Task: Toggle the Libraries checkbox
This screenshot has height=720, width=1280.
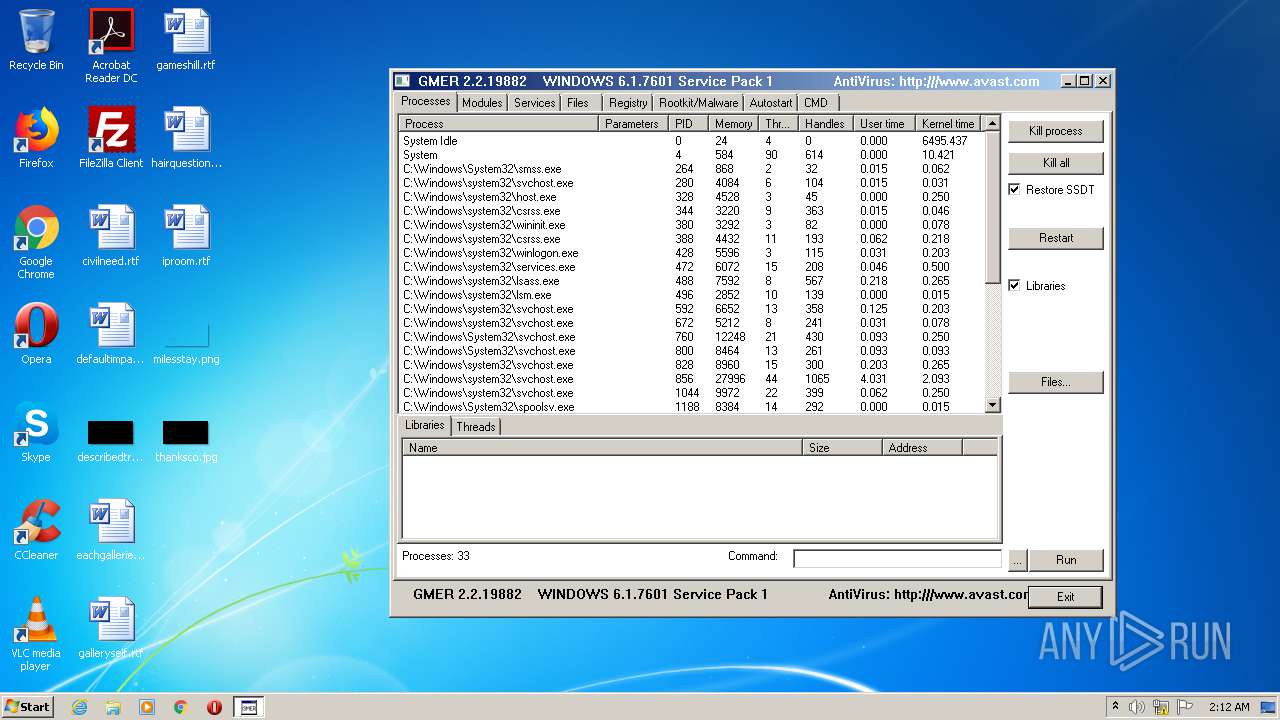Action: [x=1014, y=285]
